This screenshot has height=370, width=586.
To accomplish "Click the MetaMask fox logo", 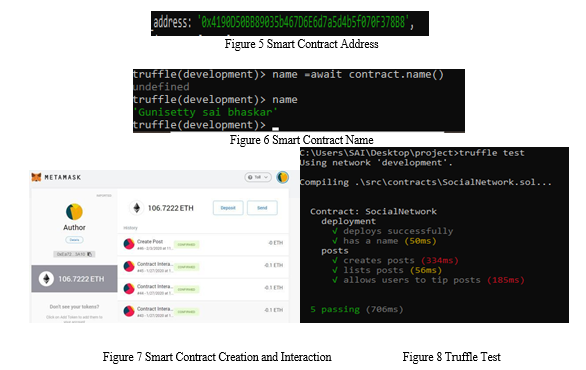I will [36, 177].
